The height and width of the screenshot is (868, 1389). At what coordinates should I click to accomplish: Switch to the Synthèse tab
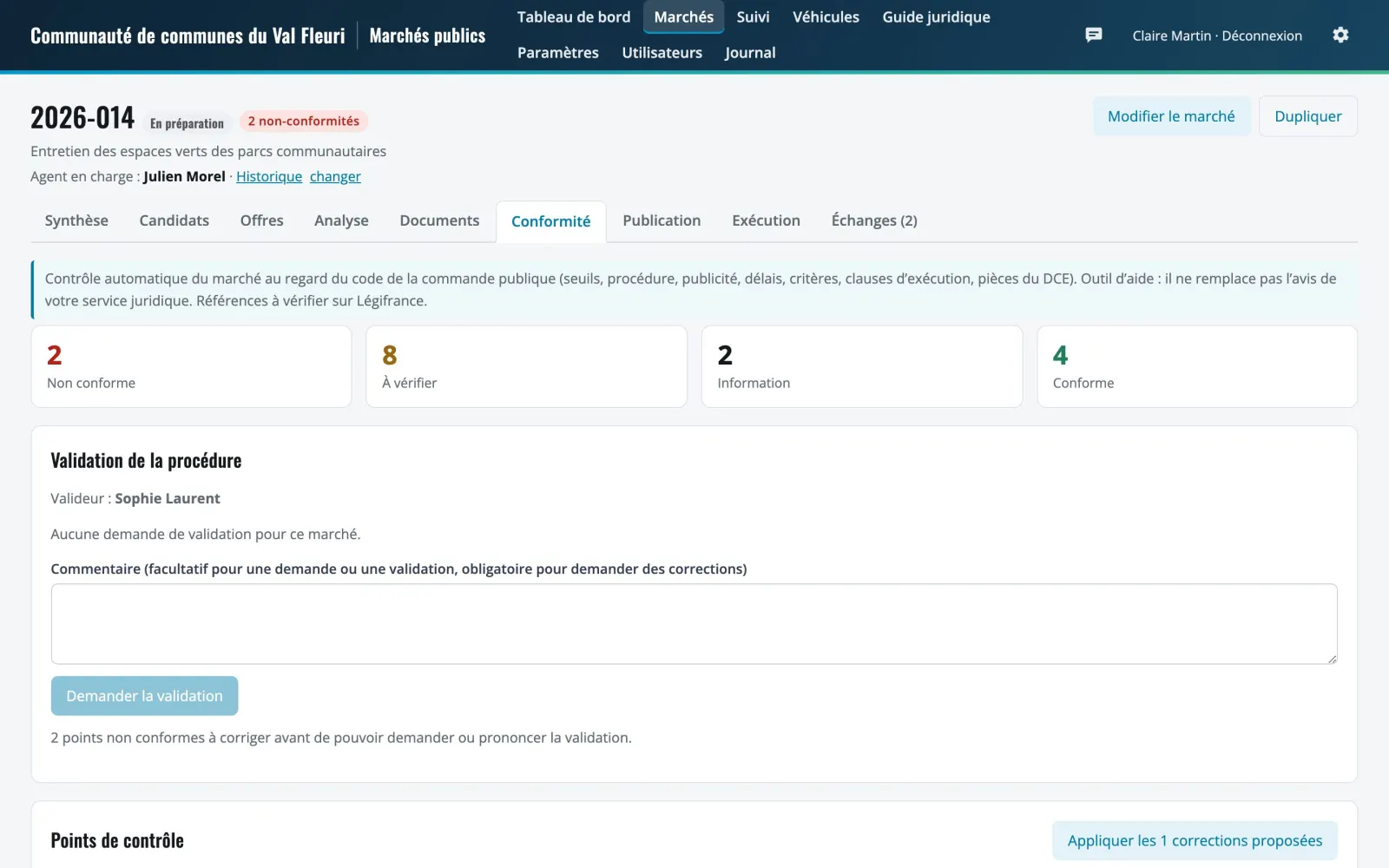coord(76,220)
